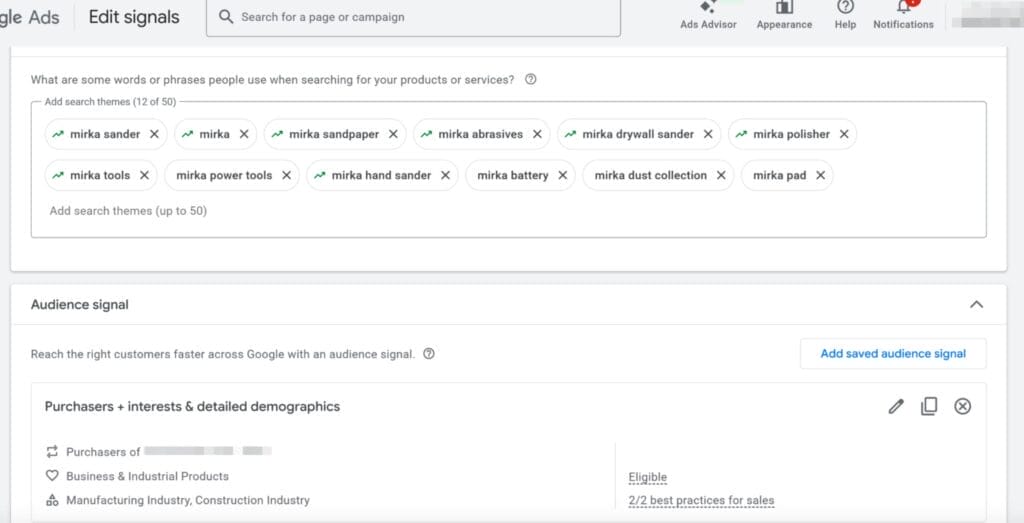Remove the 'mirka power tools' search theme
The image size is (1024, 523).
286,175
